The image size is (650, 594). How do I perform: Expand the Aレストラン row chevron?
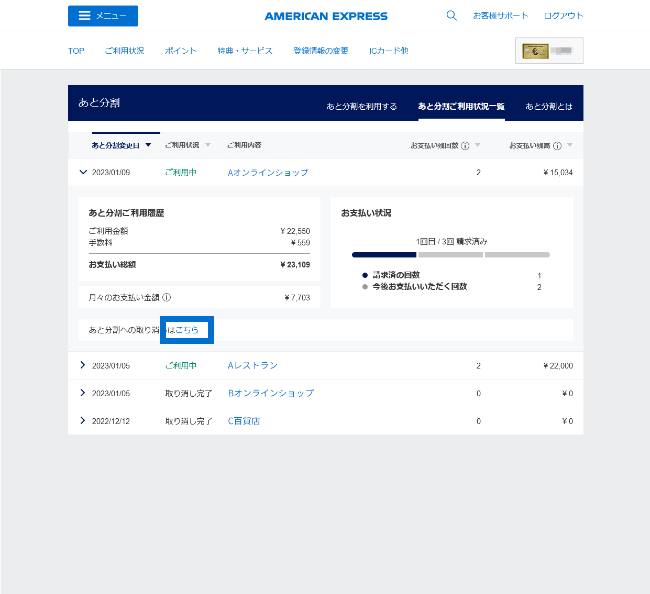(x=83, y=366)
